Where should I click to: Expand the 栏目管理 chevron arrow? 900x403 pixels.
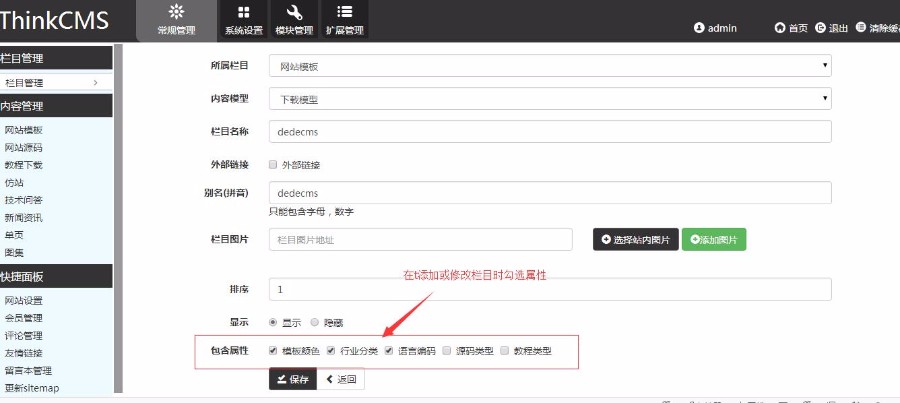[95, 83]
